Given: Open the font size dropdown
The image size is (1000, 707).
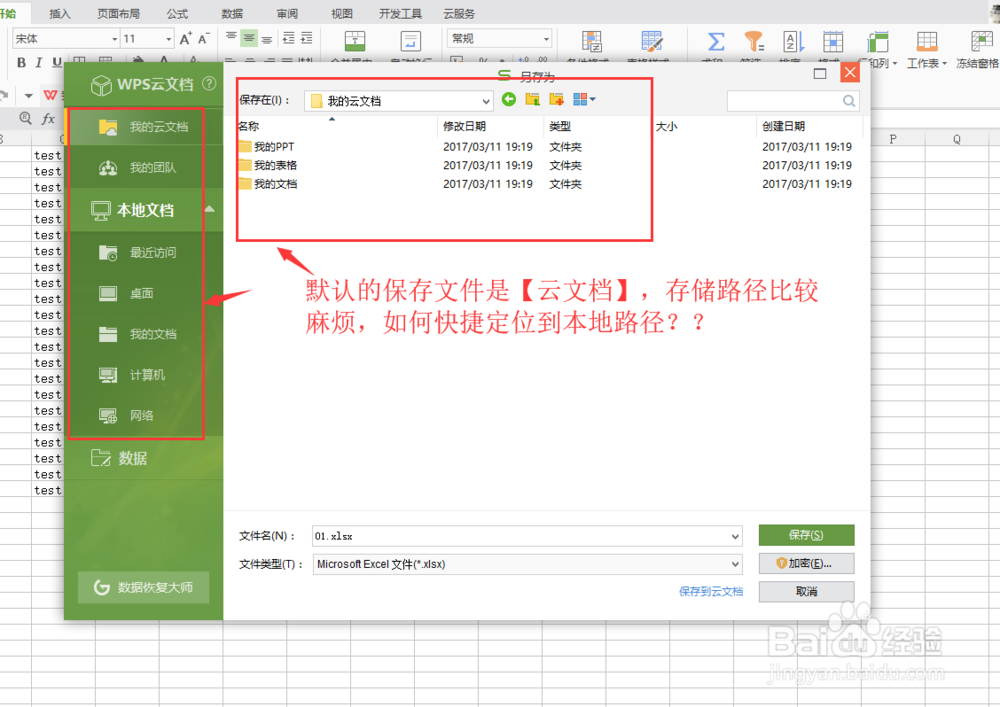Looking at the screenshot, I should (168, 40).
